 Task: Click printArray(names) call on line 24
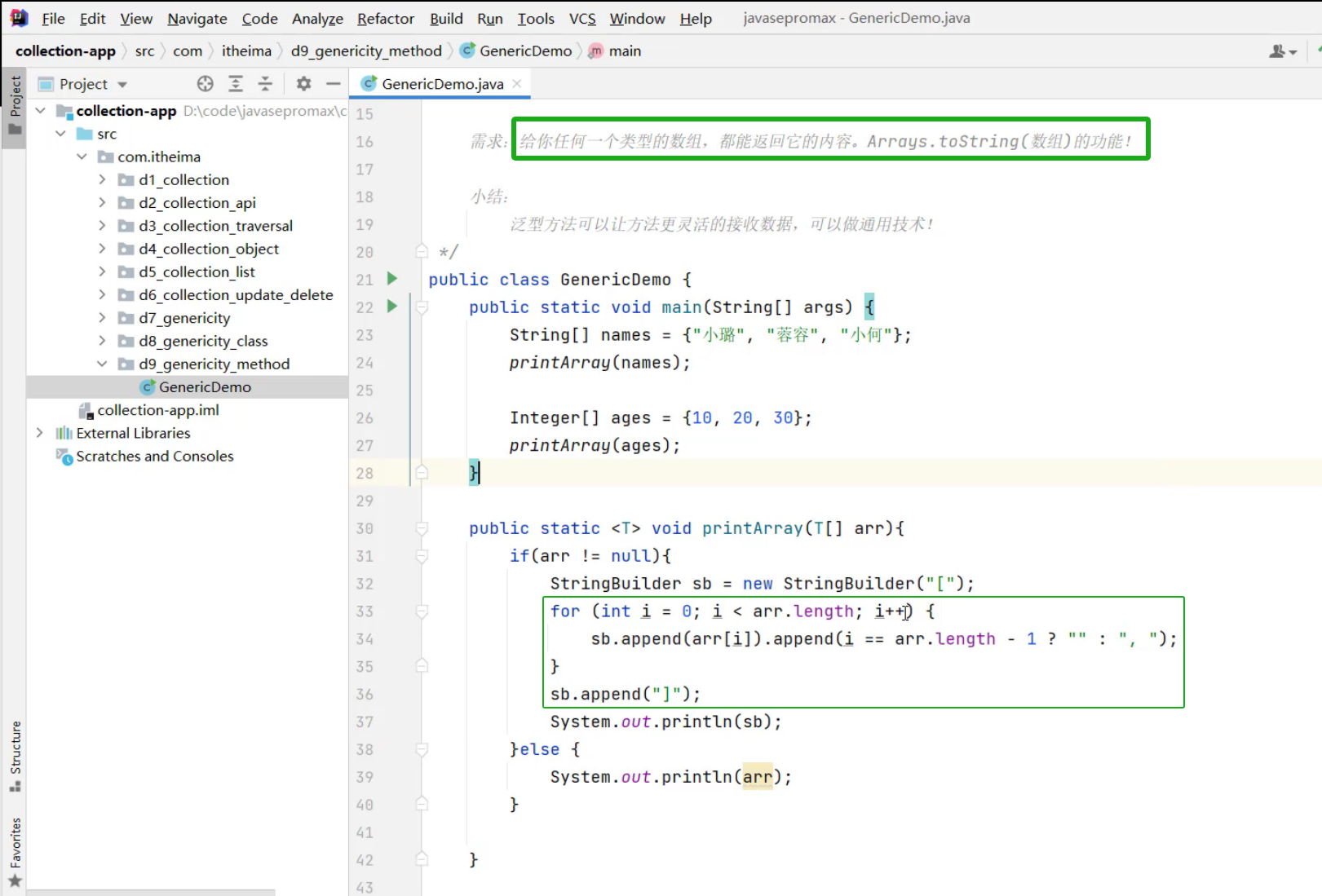click(x=599, y=363)
